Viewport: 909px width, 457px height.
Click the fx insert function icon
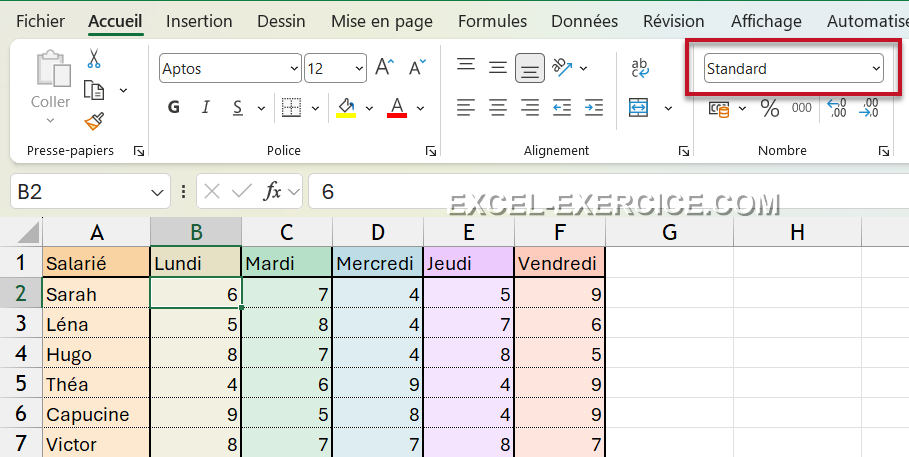click(x=272, y=191)
